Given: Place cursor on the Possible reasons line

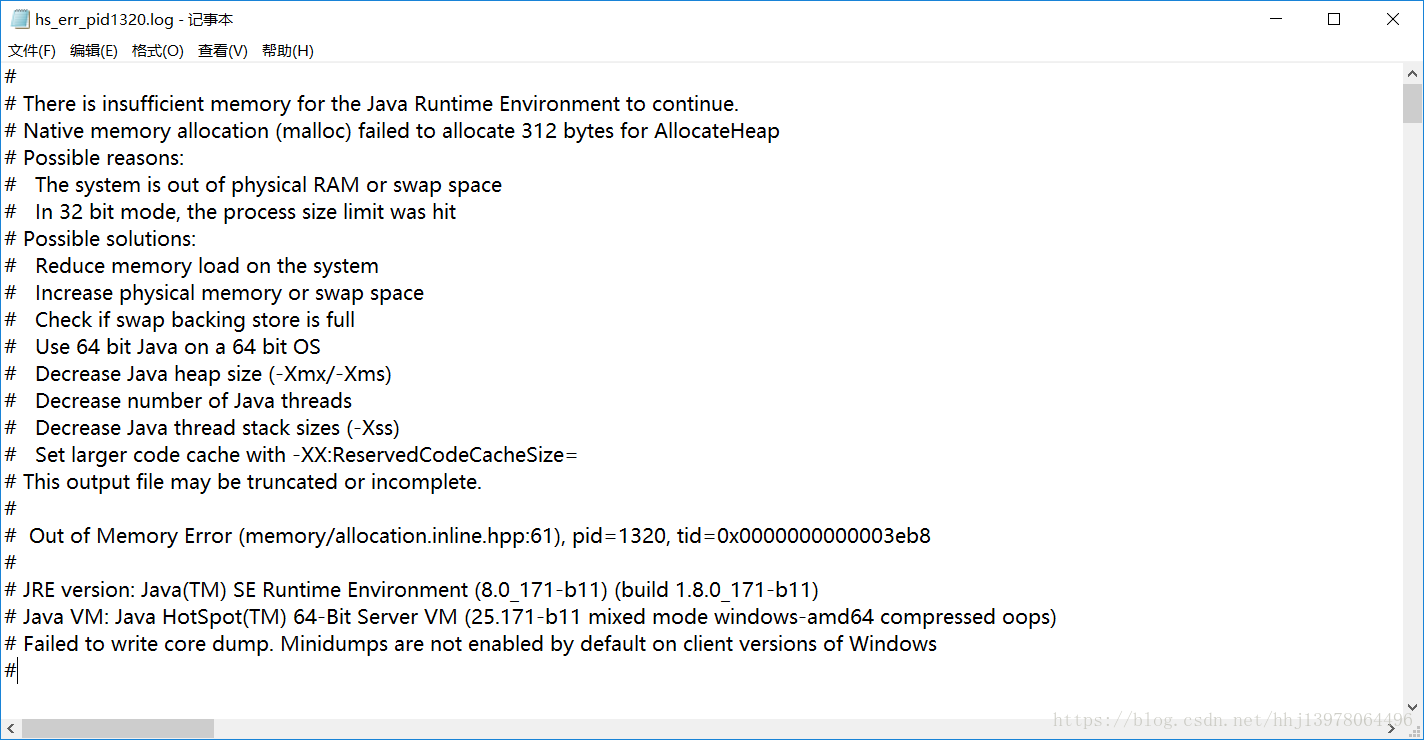Looking at the screenshot, I should (x=94, y=157).
